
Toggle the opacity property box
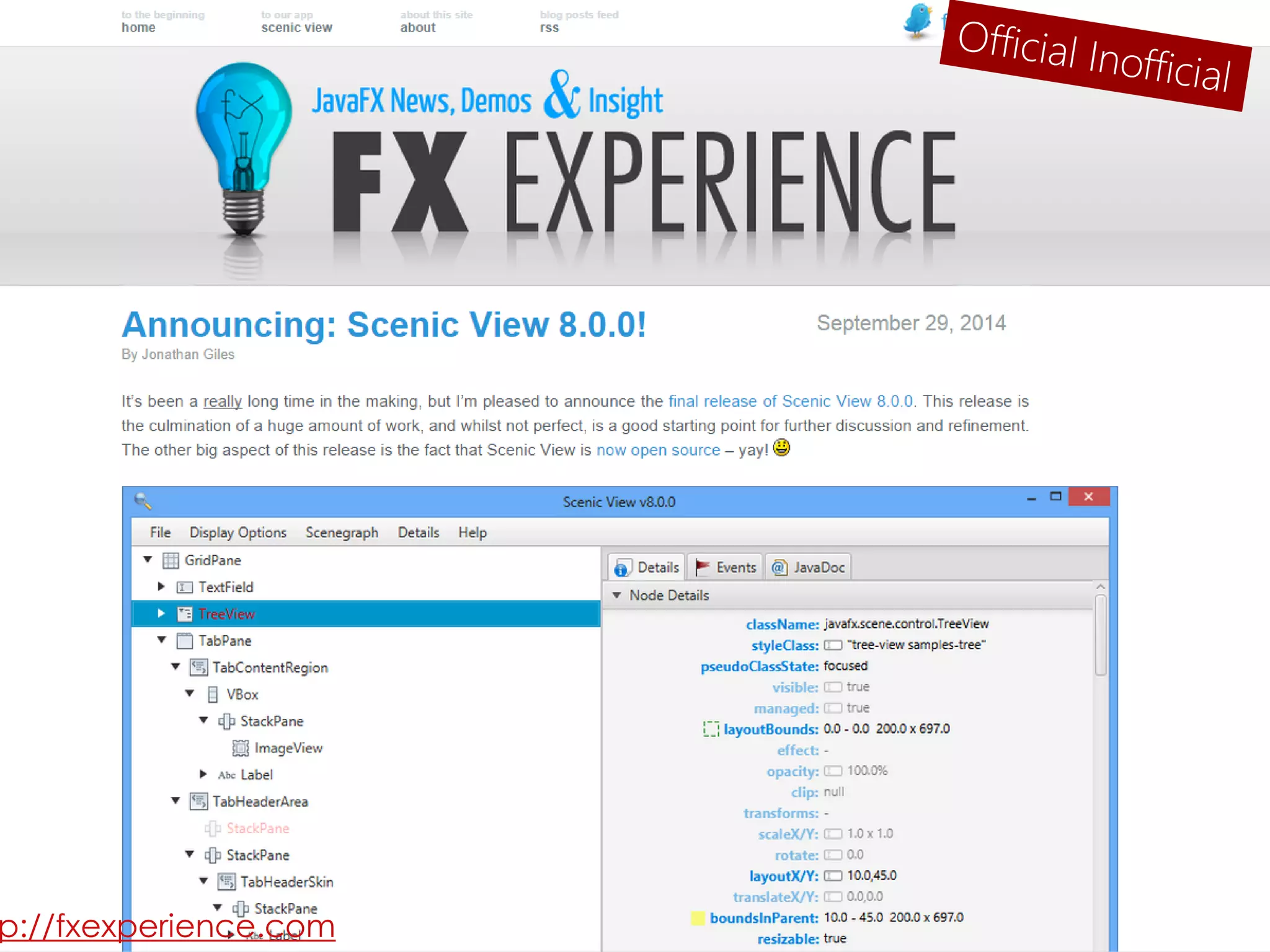pos(833,771)
